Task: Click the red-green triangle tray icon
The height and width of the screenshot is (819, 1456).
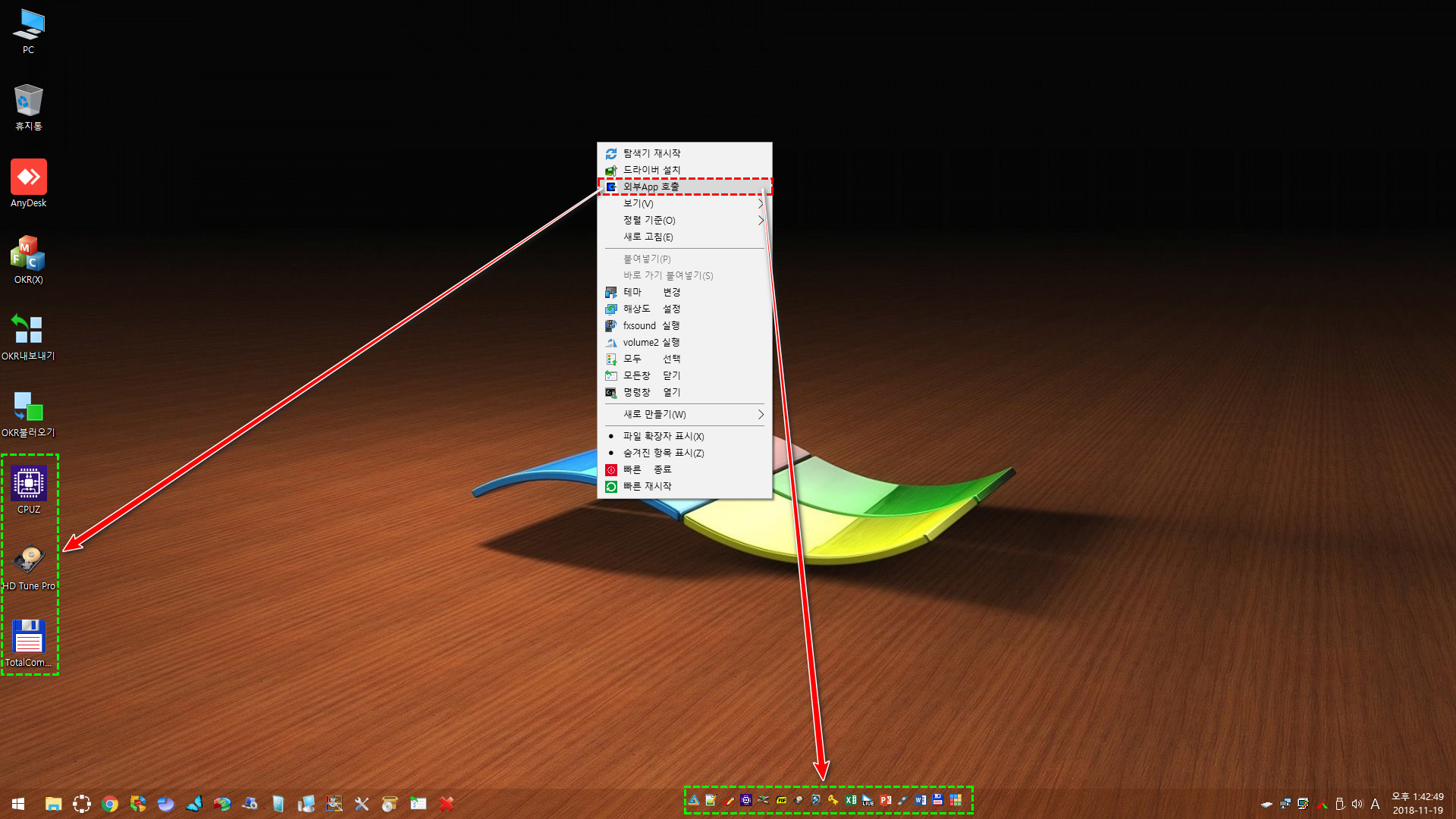Action: [1322, 804]
